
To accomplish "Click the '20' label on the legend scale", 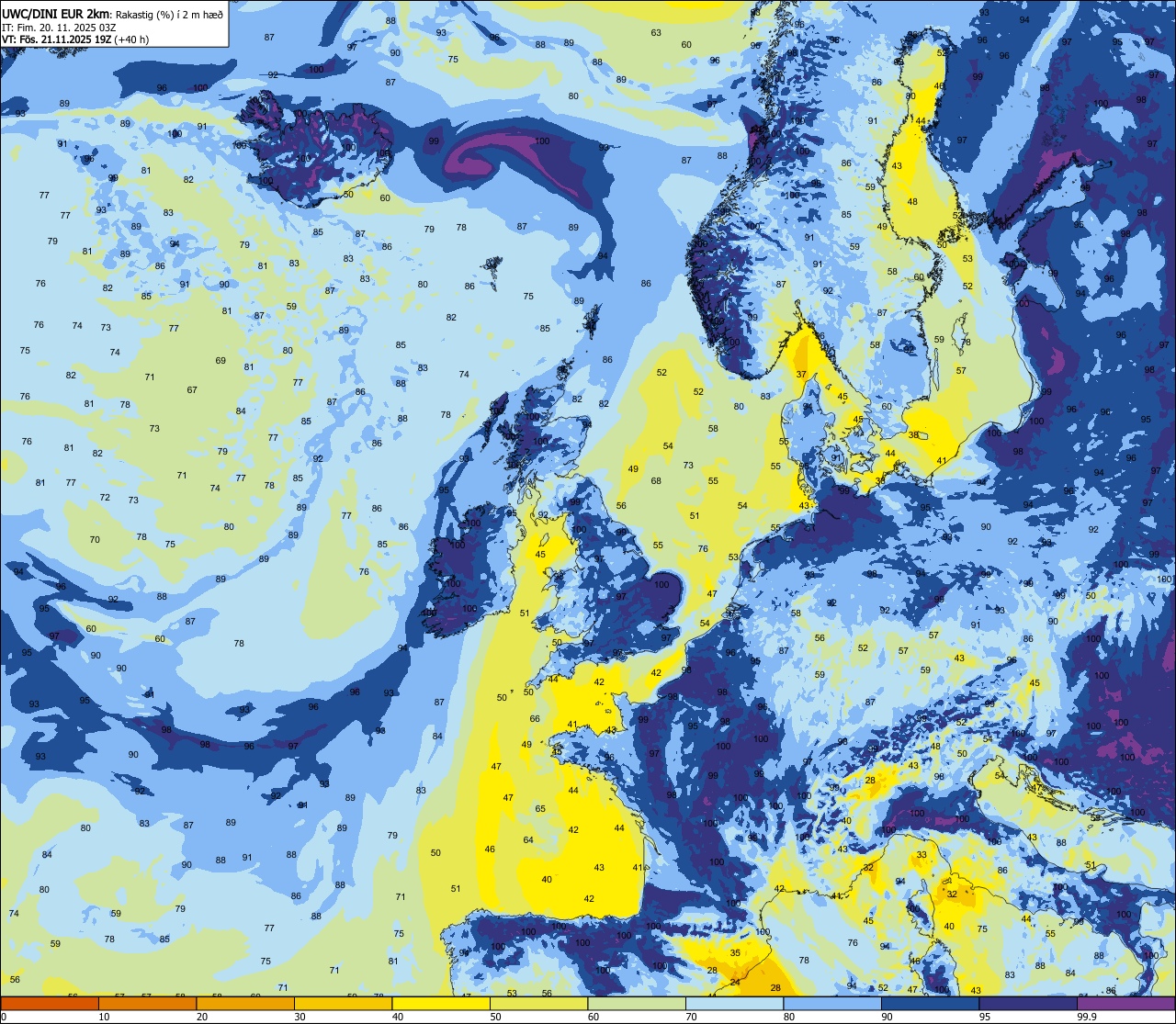I will tap(202, 1017).
